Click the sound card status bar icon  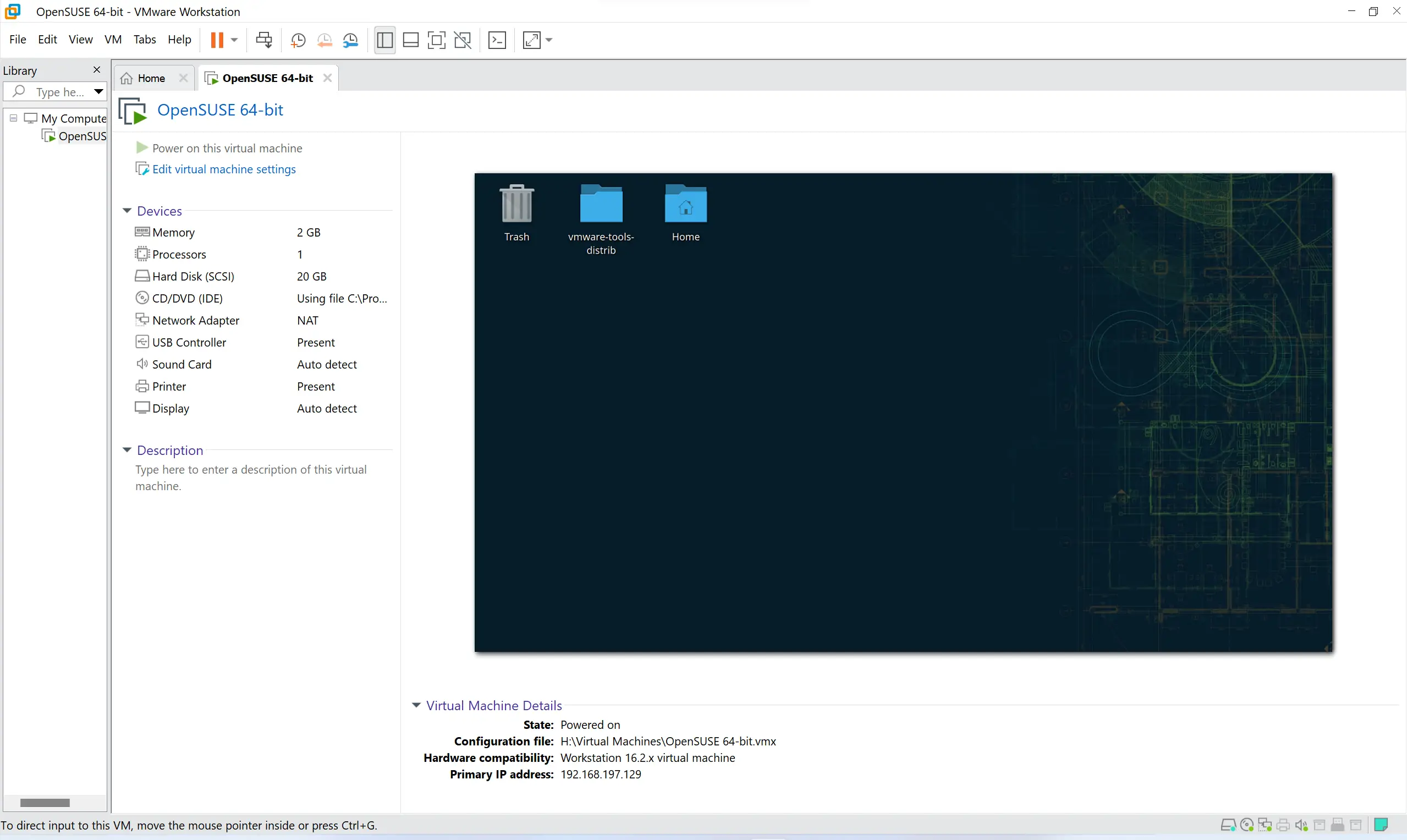pos(1301,825)
